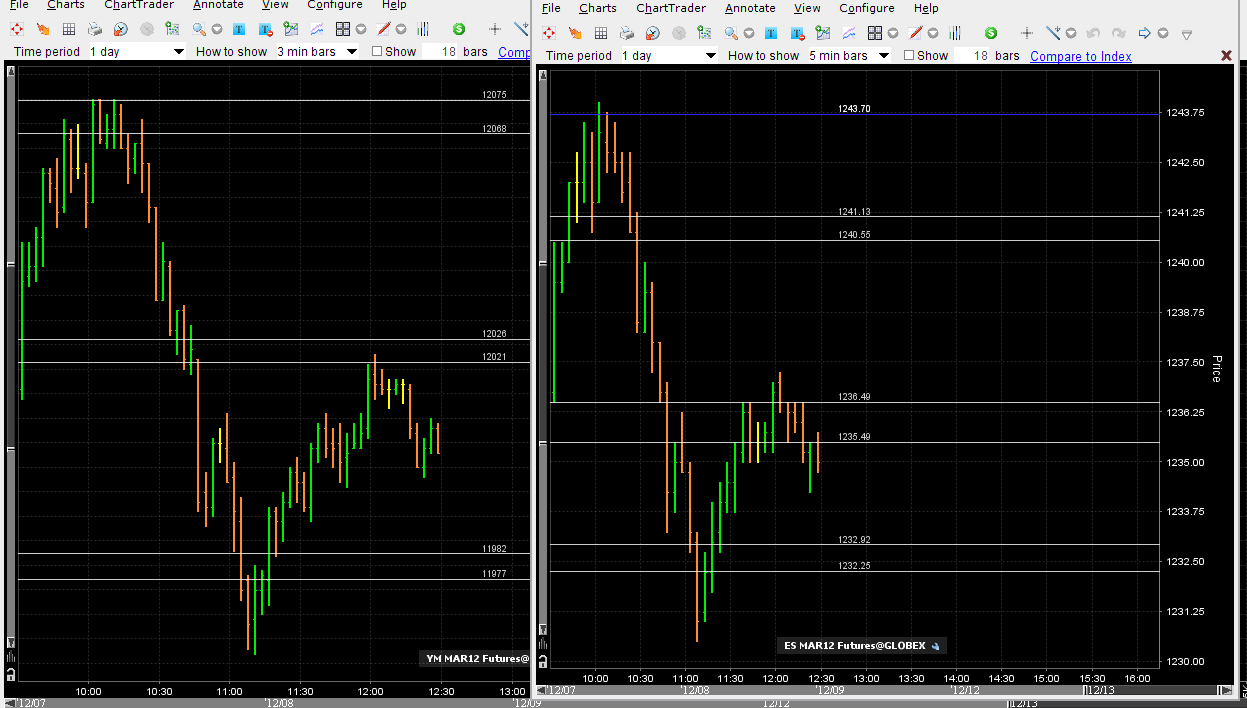Select the magnifier zoom tool in the ES chart
Image resolution: width=1247 pixels, height=708 pixels.
pos(731,33)
